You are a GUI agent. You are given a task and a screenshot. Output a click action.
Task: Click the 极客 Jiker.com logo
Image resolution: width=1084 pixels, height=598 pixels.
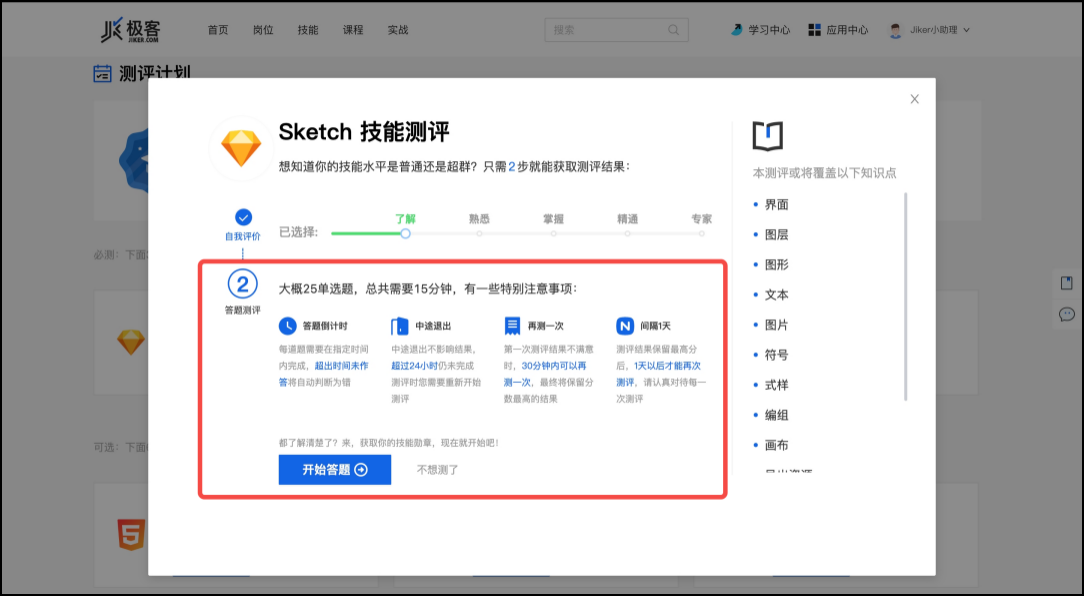[x=130, y=30]
